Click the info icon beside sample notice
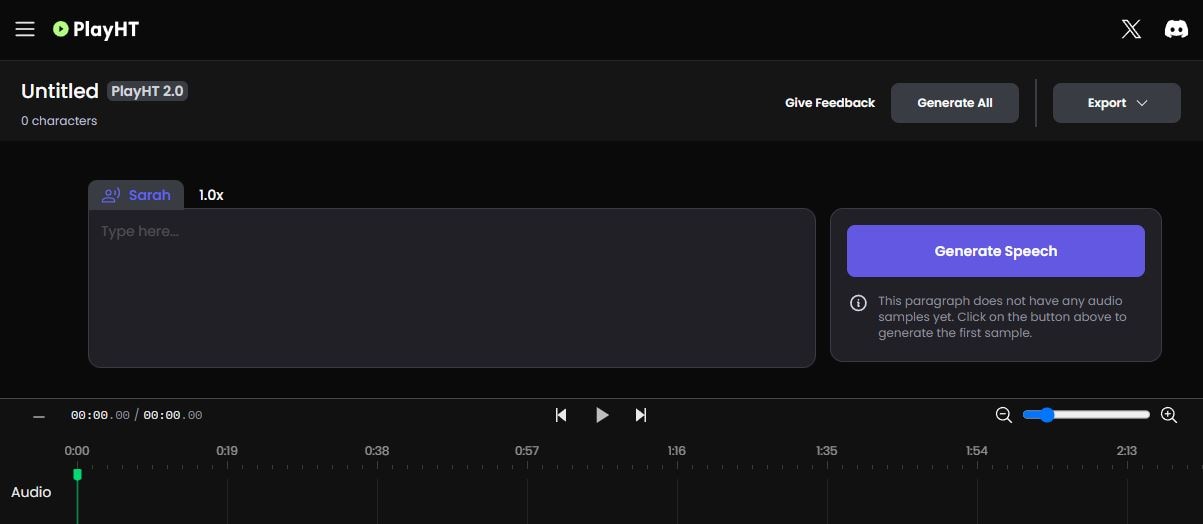This screenshot has height=524, width=1203. click(x=858, y=303)
